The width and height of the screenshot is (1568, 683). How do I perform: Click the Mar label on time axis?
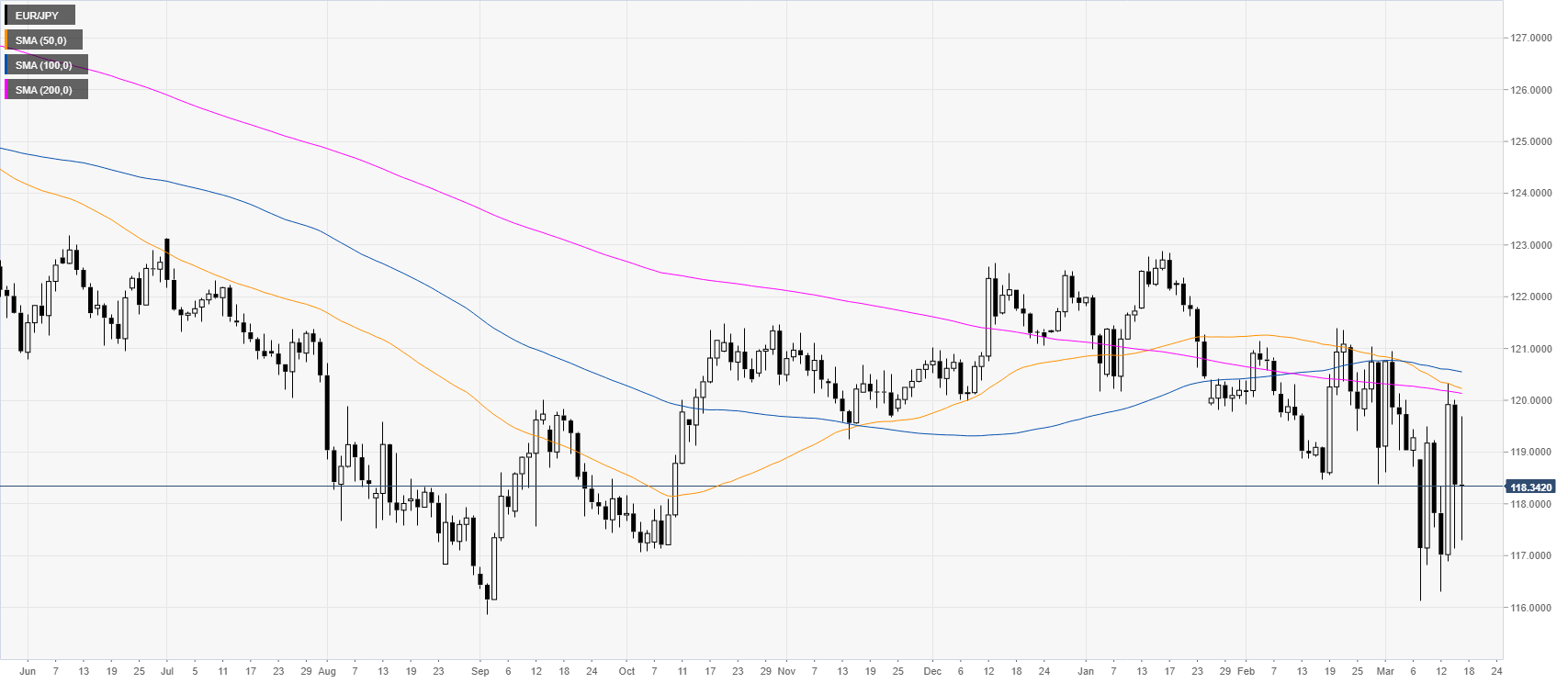(x=1385, y=671)
